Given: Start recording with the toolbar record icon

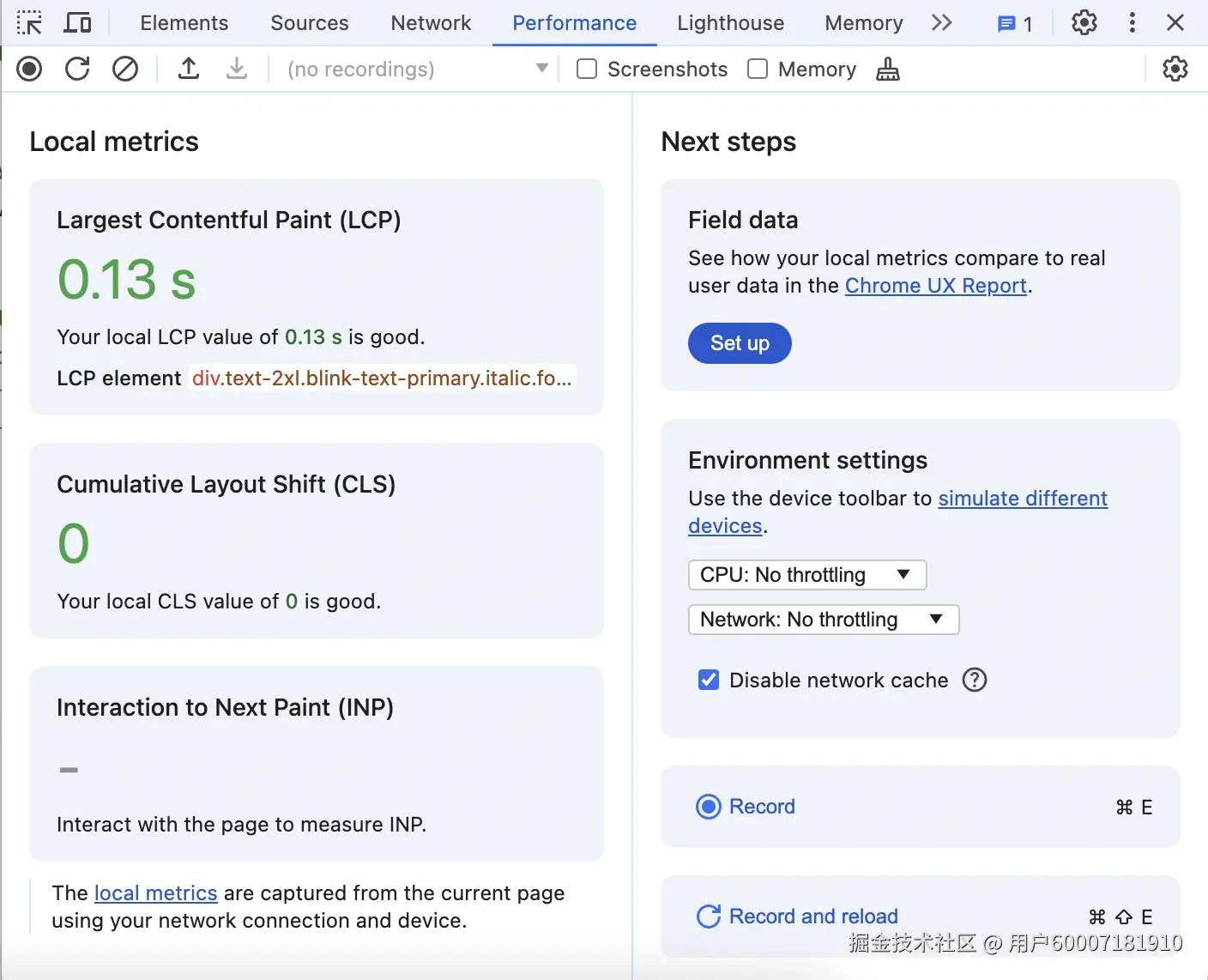Looking at the screenshot, I should pyautogui.click(x=29, y=69).
